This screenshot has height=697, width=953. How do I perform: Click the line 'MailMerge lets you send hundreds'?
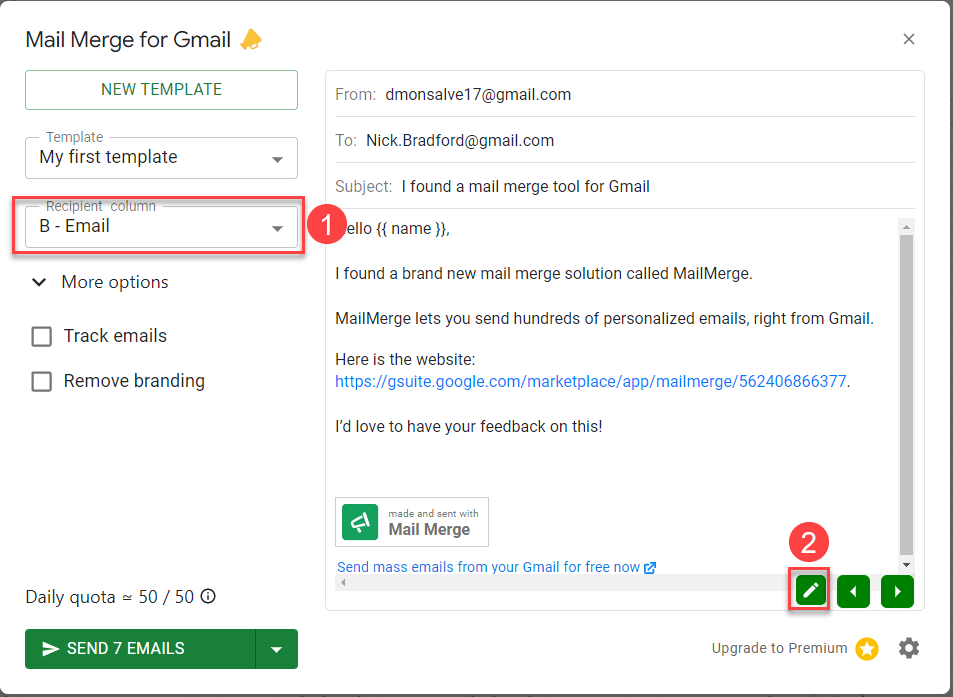tap(604, 318)
